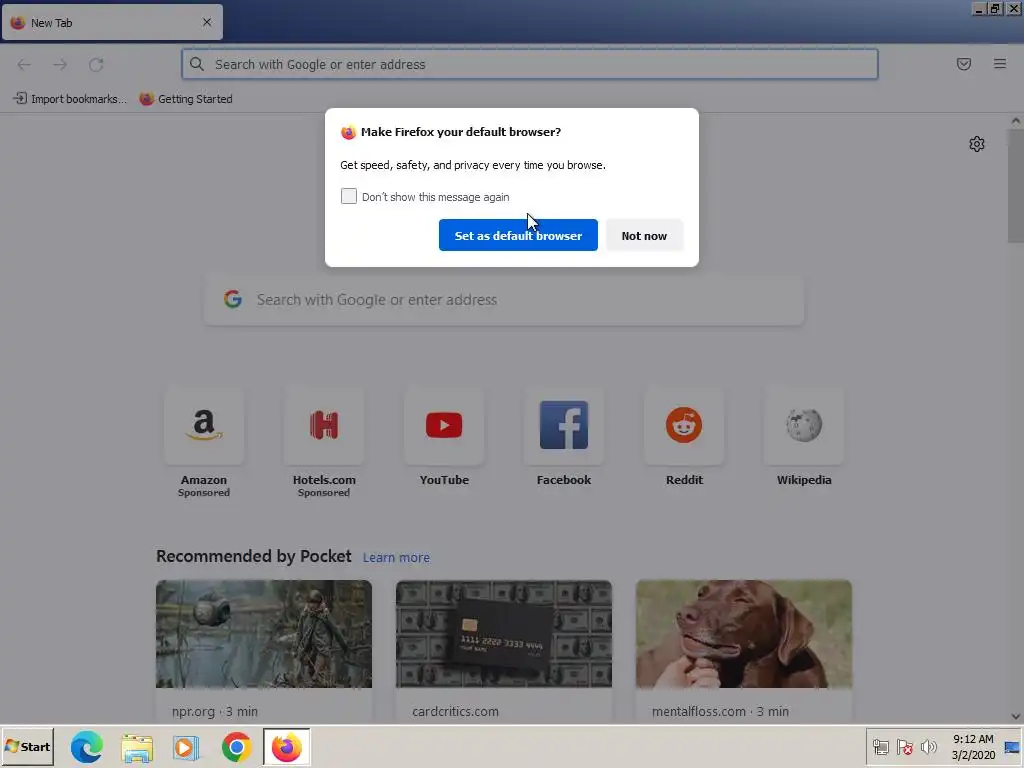This screenshot has width=1024, height=768.
Task: Click the Firefox taskbar button
Action: 287,746
